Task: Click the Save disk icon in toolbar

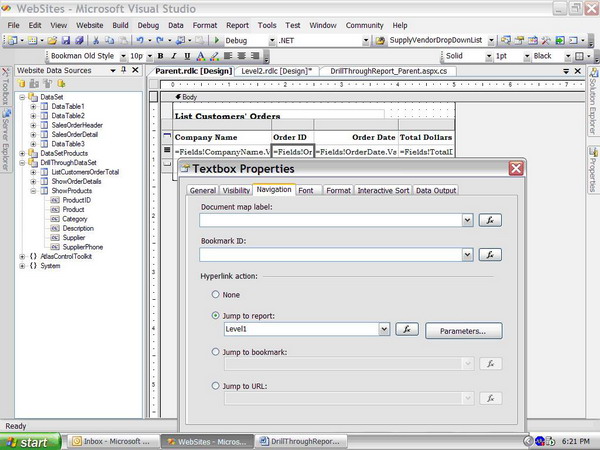Action: click(x=66, y=40)
